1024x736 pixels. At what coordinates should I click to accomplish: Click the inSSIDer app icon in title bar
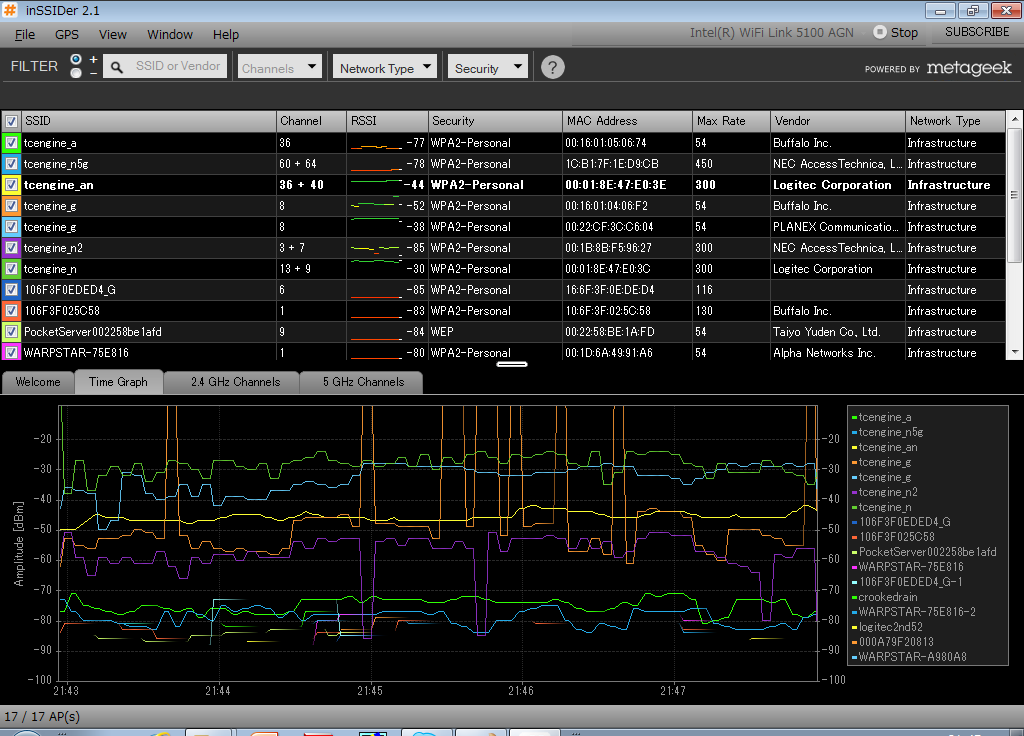pos(10,10)
